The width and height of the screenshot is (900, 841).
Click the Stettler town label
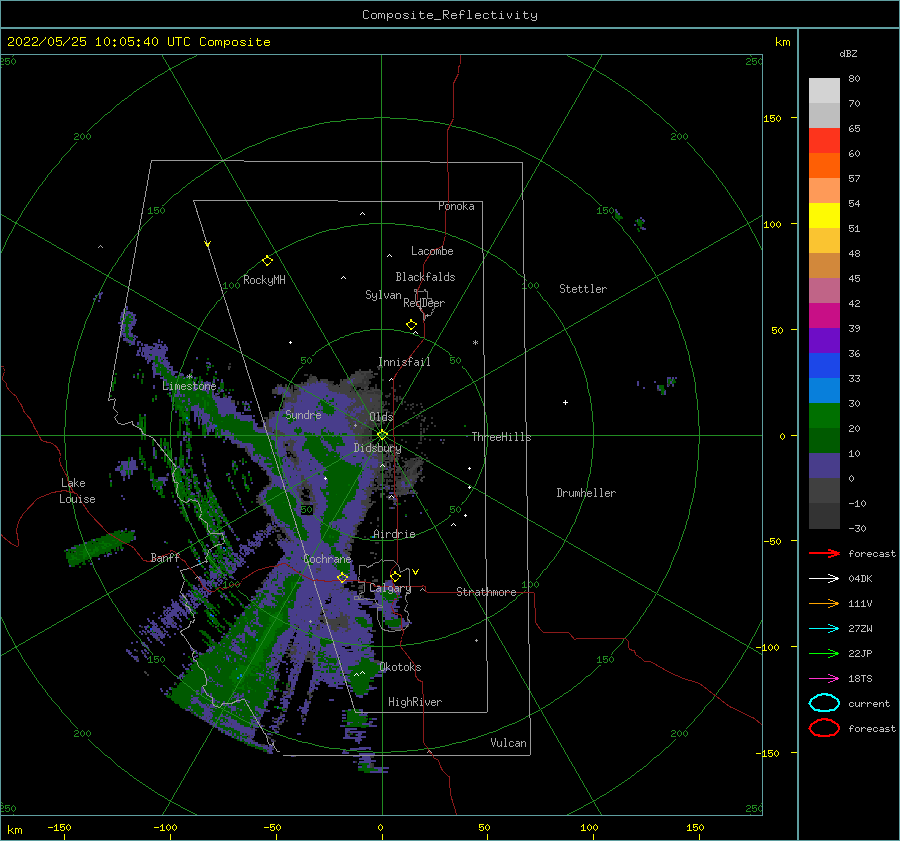coord(583,289)
